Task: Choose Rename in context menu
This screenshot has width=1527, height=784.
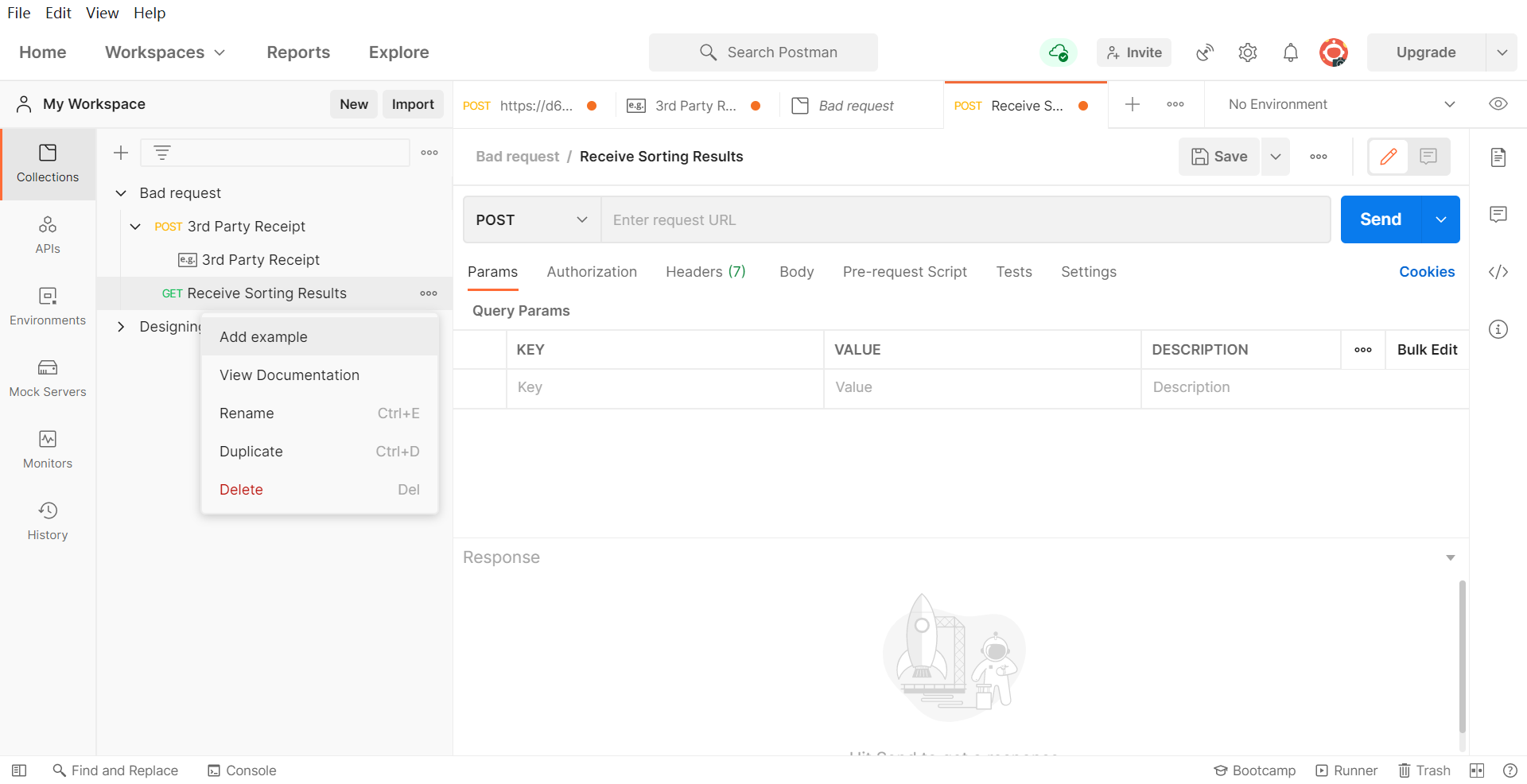Action: (320, 413)
